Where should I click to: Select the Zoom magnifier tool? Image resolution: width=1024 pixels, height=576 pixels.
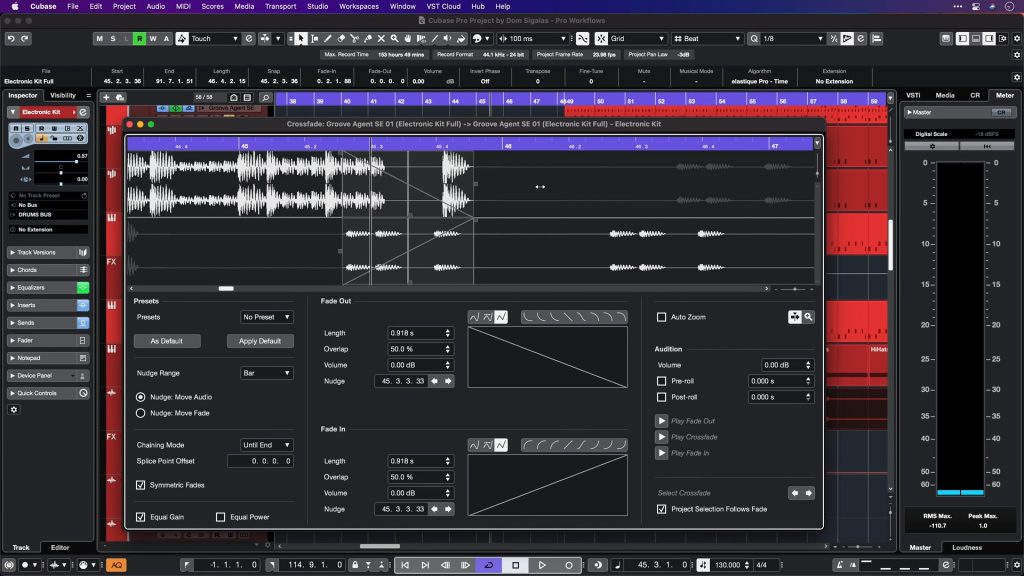[x=395, y=38]
